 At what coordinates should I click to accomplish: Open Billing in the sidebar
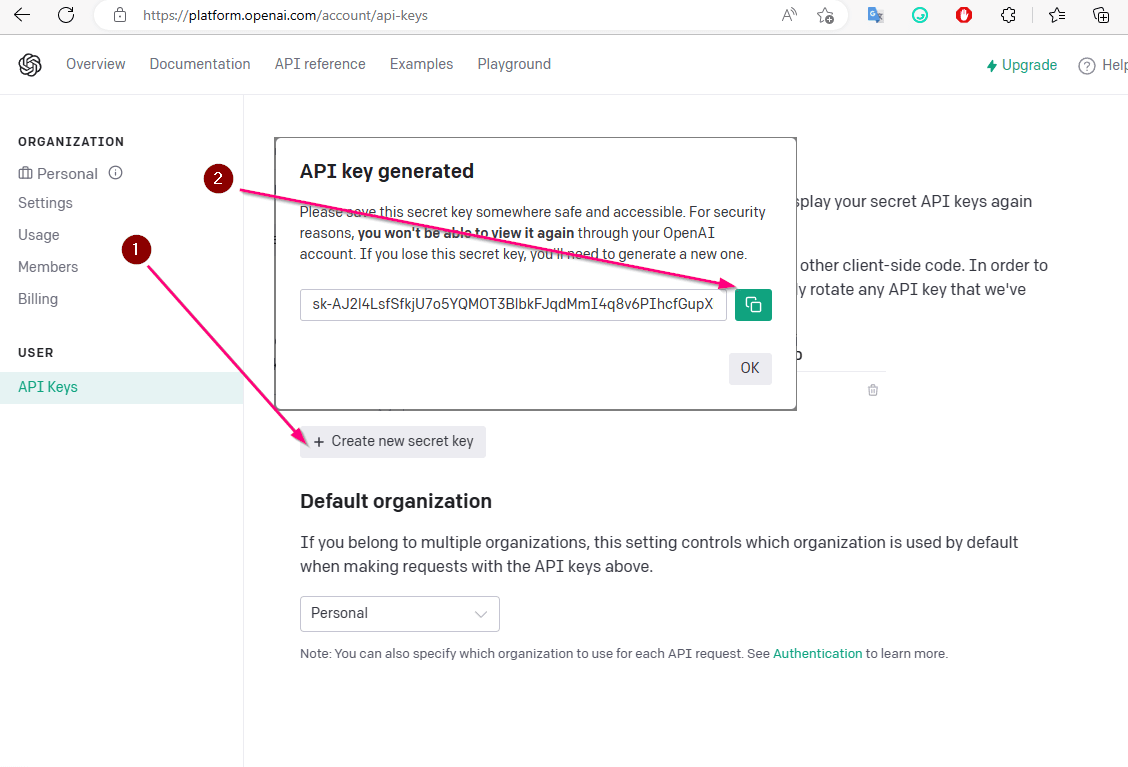(38, 299)
